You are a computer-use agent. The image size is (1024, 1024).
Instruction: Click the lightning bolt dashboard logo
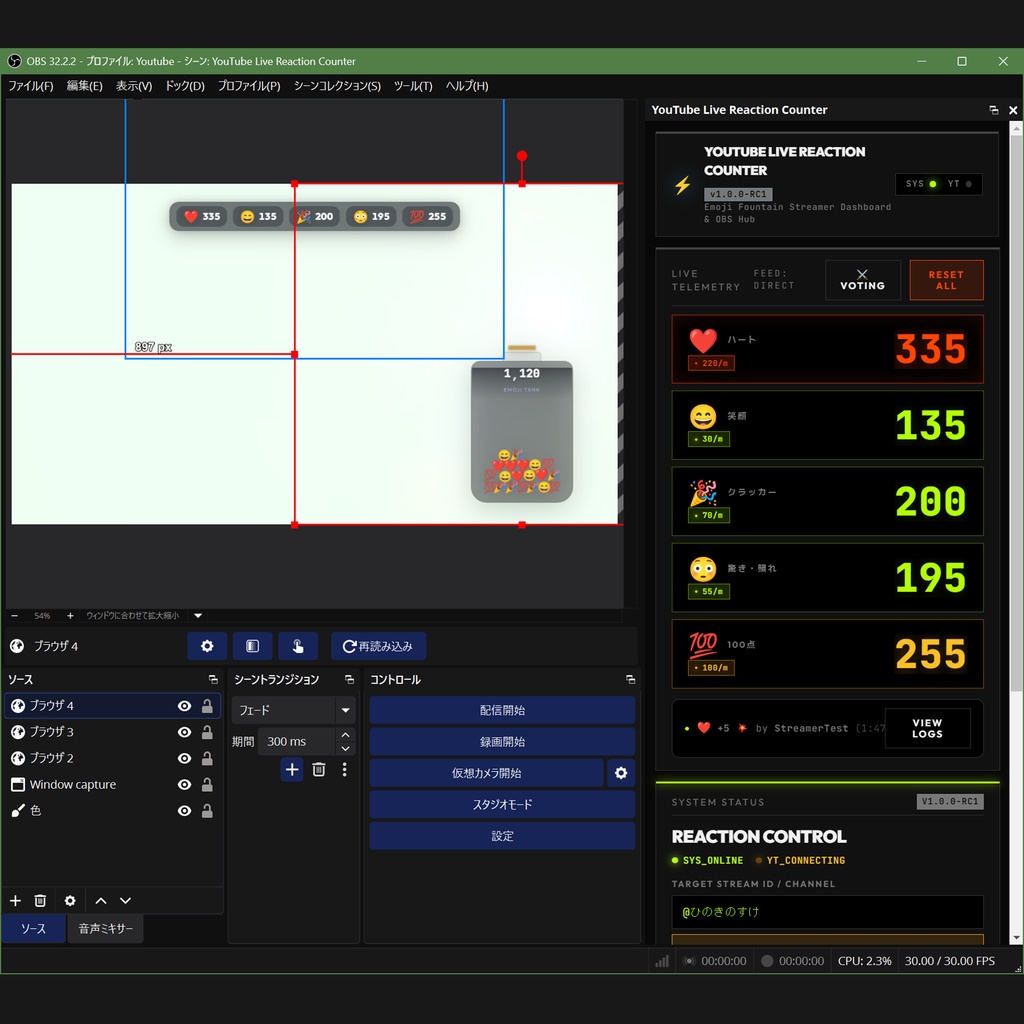pos(682,185)
